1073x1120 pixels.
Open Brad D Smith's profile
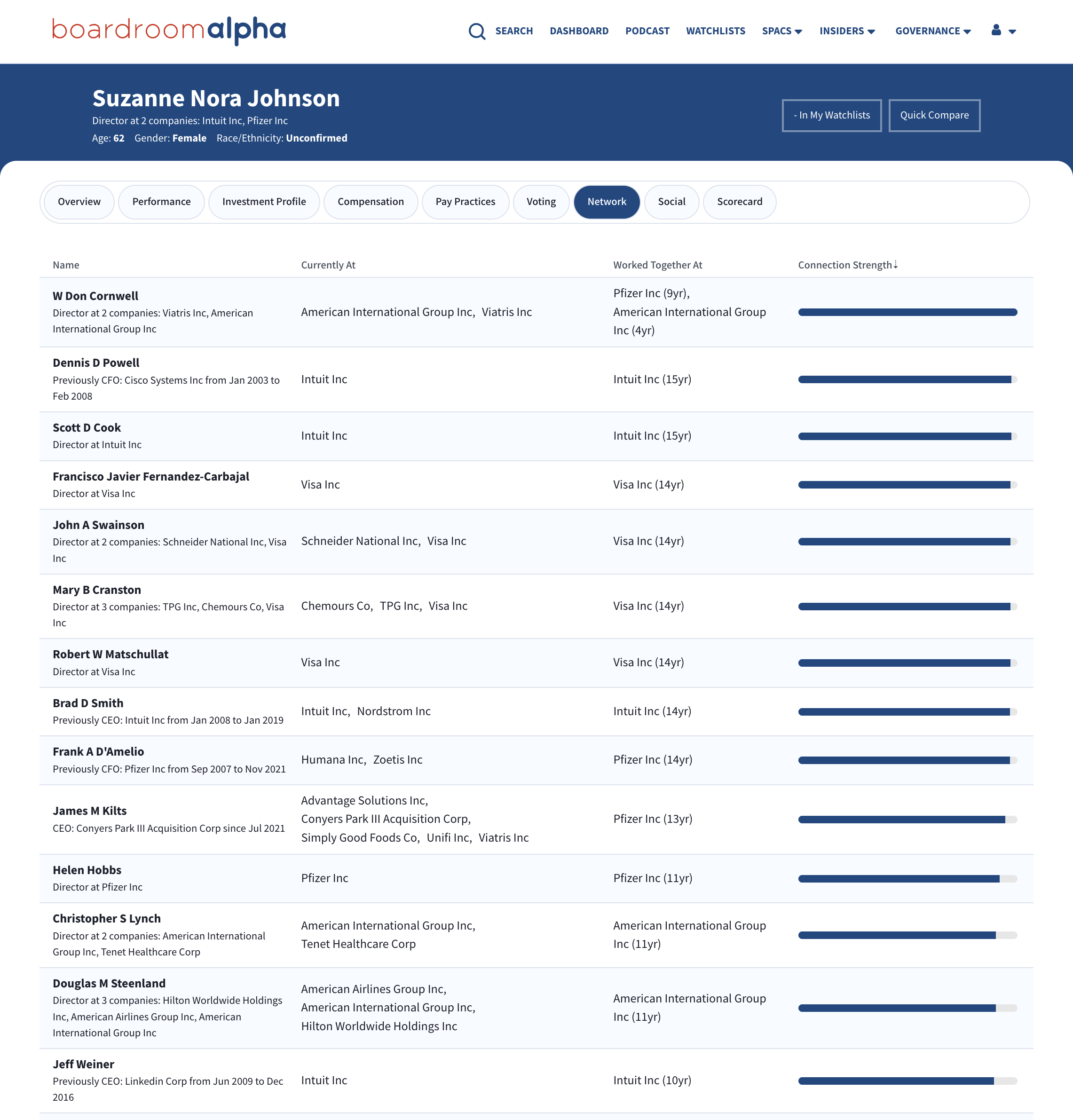[x=88, y=703]
